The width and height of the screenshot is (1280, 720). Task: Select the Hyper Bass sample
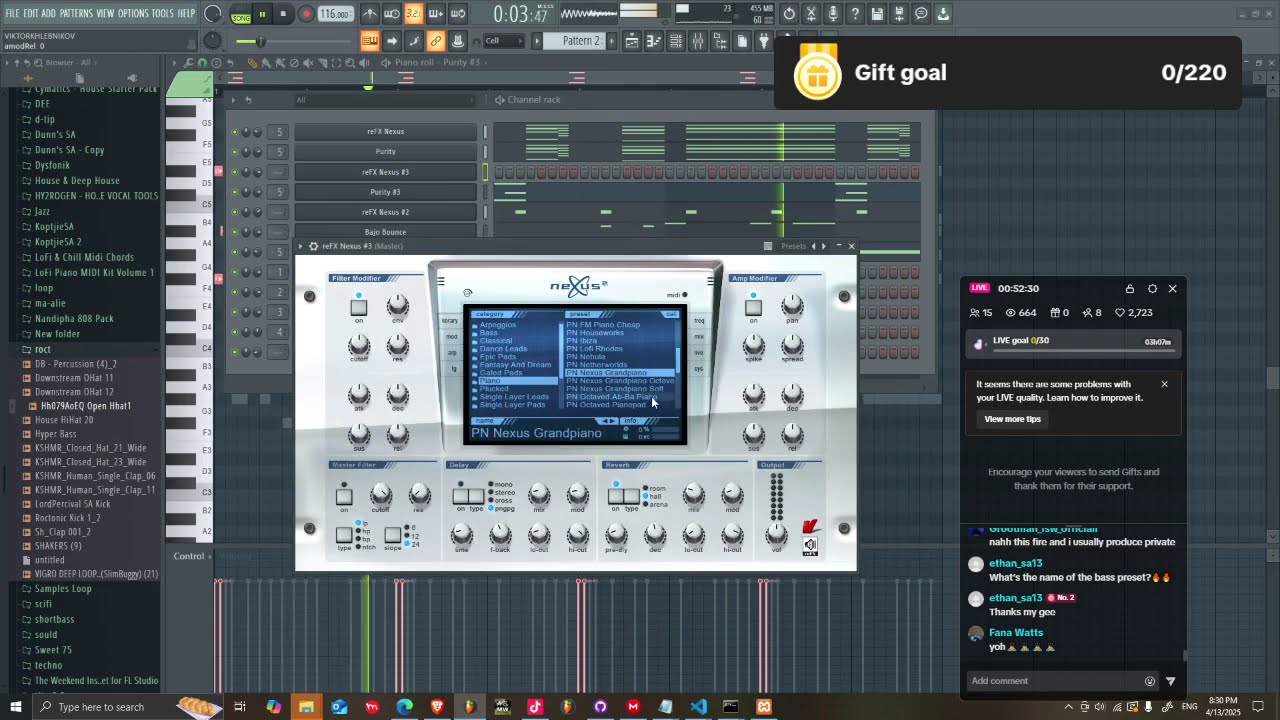coord(55,434)
